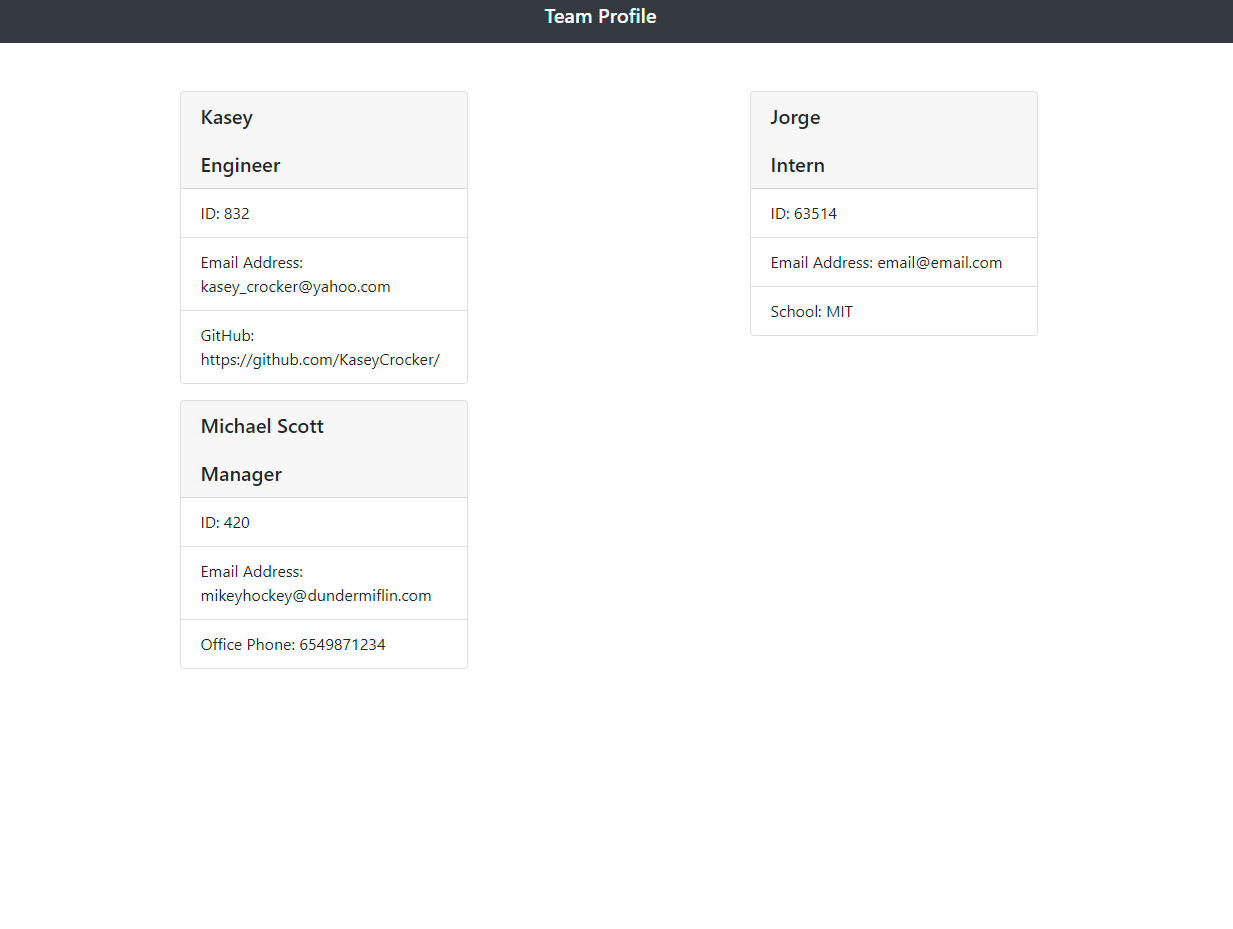Click Kasey's email address kasey_crocker@yahoo.com

[295, 286]
